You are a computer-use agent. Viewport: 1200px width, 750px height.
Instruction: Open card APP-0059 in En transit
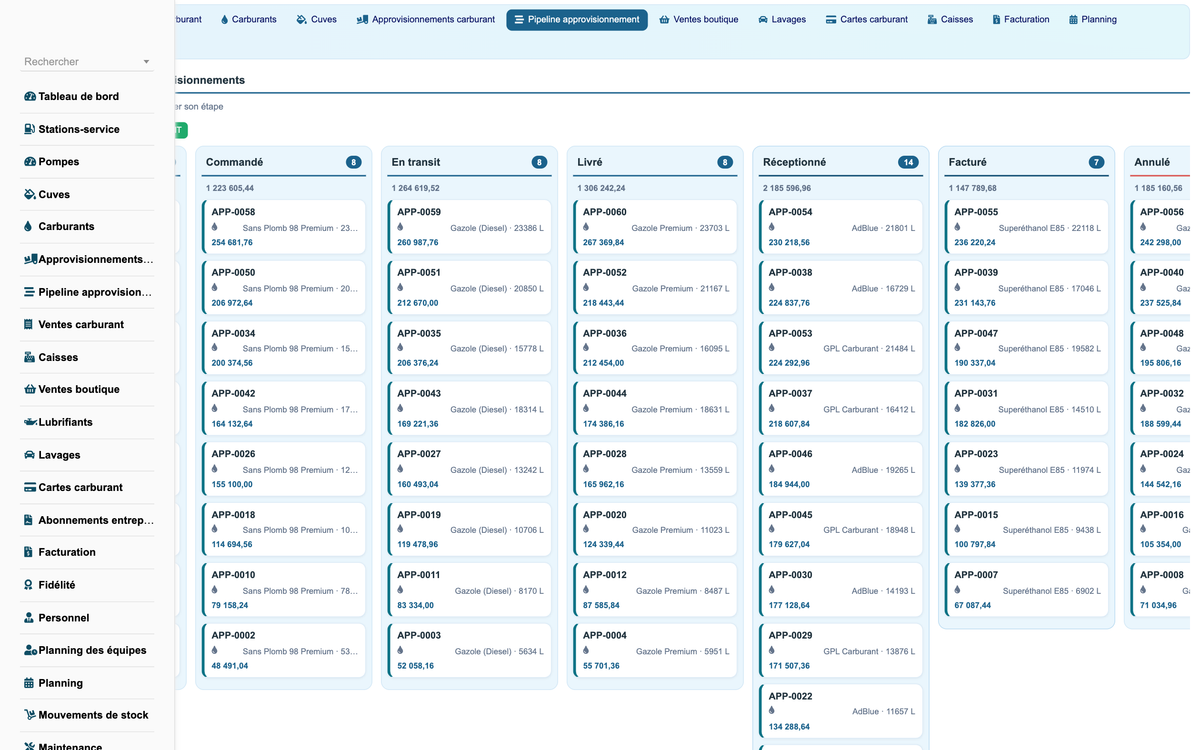coord(469,227)
